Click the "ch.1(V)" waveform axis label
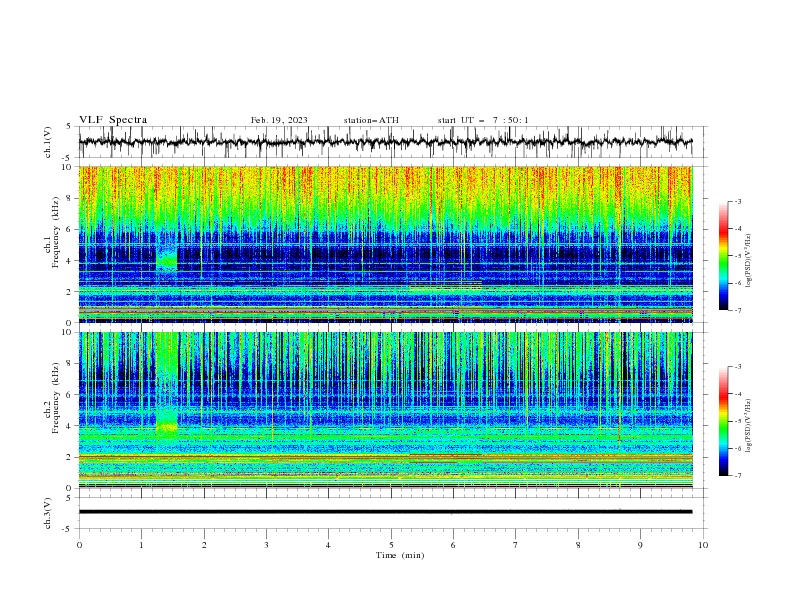The width and height of the screenshot is (792, 612). tap(48, 142)
